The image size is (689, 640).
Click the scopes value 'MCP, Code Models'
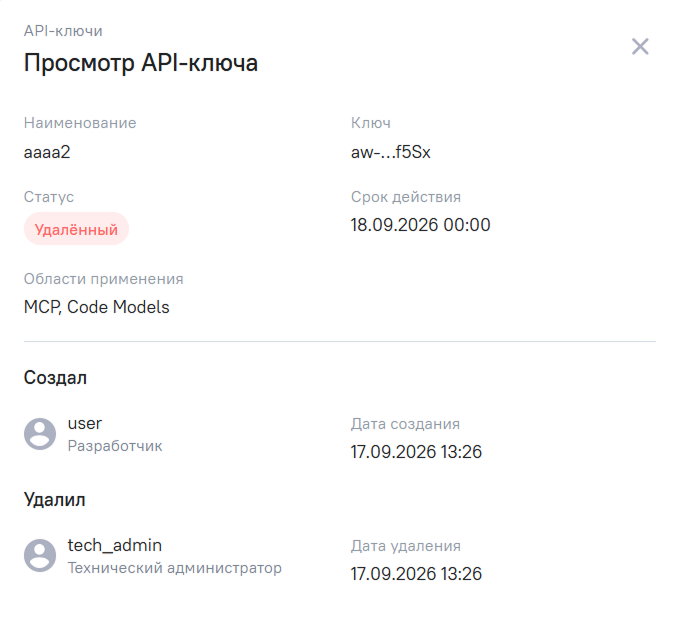click(96, 307)
